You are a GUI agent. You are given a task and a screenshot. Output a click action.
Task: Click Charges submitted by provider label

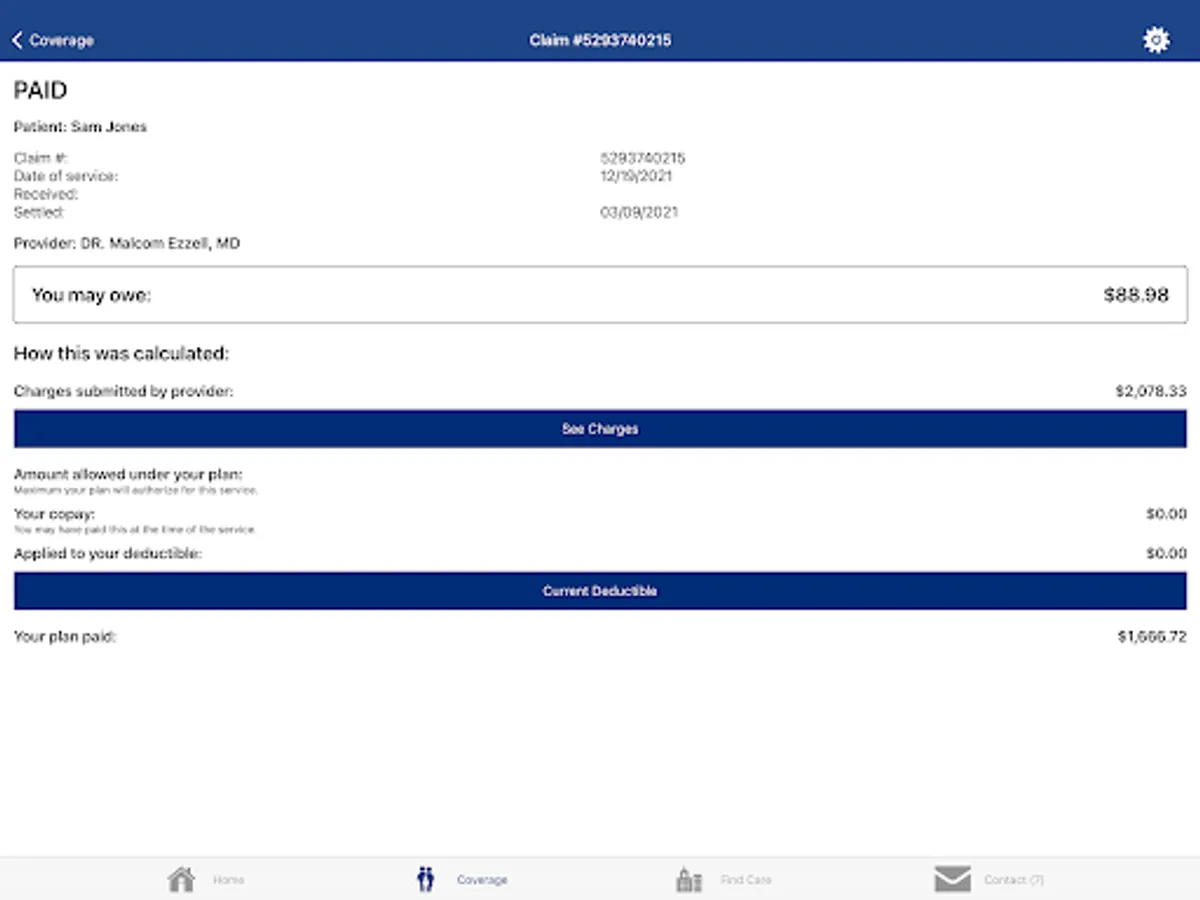pos(123,392)
